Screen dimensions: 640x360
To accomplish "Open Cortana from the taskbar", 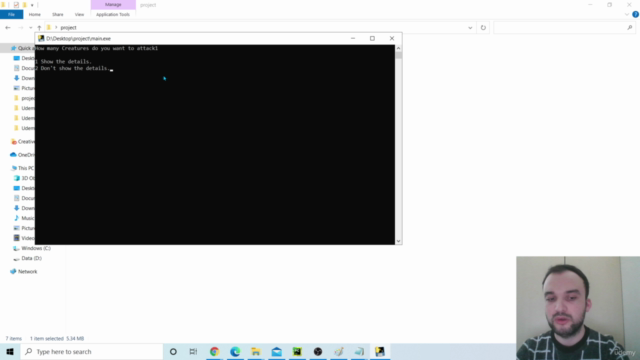I will pyautogui.click(x=173, y=351).
